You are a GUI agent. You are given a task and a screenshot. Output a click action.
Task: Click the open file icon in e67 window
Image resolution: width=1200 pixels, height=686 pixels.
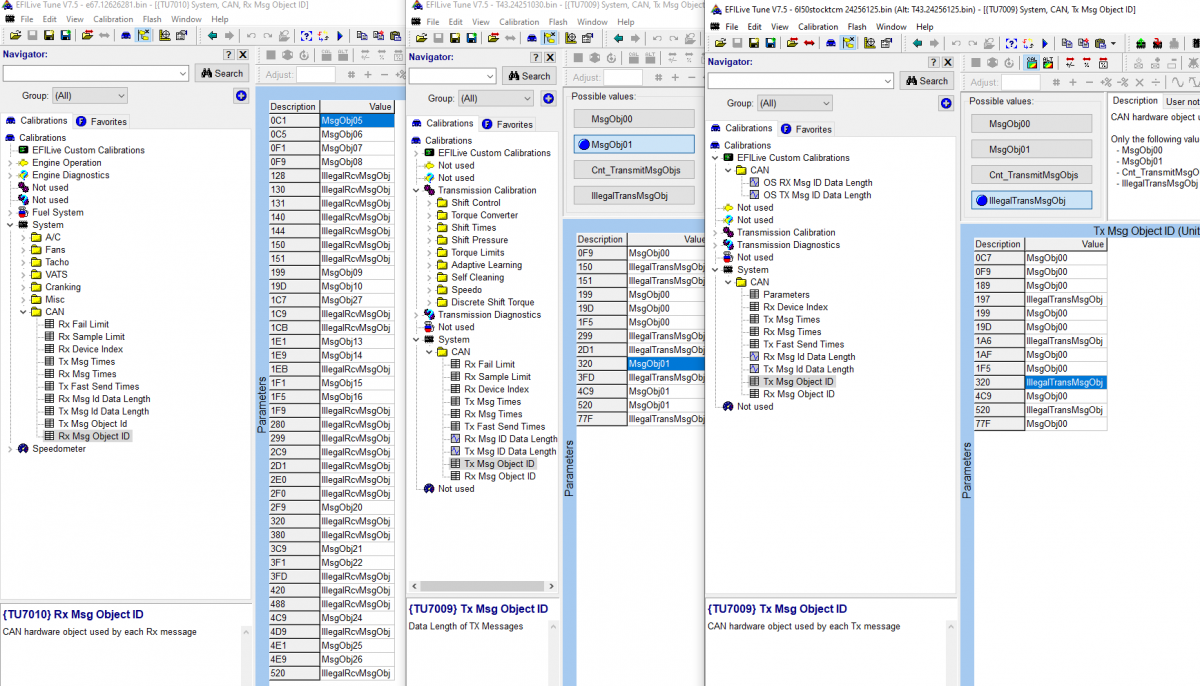(x=15, y=35)
